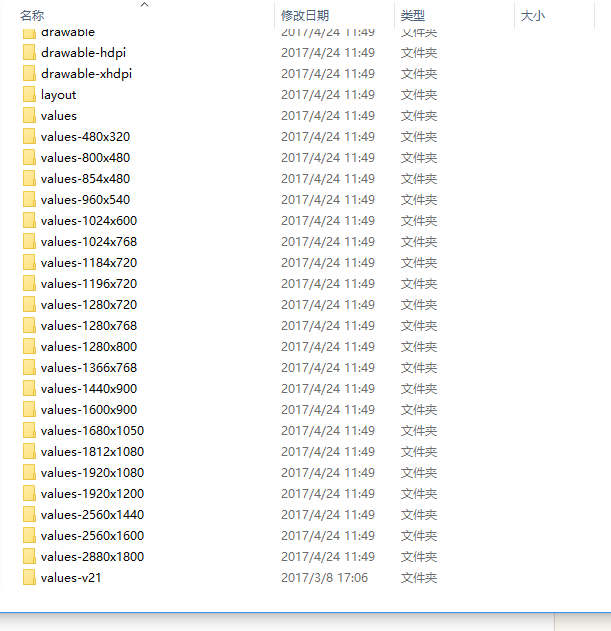Viewport: 611px width, 631px height.
Task: Click the values-1680x1050 folder icon
Action: pyautogui.click(x=29, y=431)
